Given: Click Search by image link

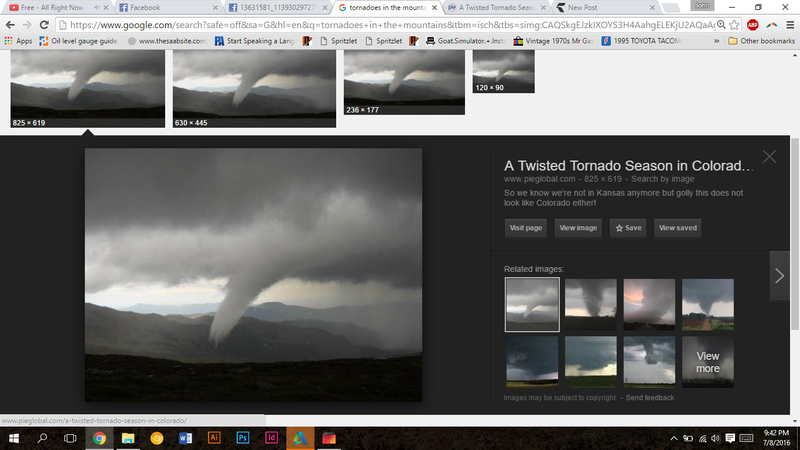Looking at the screenshot, I should pos(663,179).
